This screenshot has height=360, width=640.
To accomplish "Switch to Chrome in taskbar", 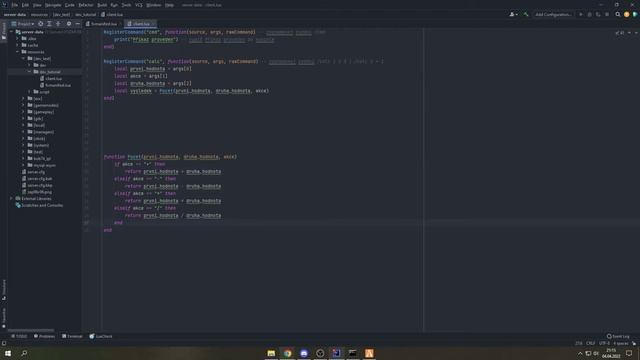I will (287, 353).
